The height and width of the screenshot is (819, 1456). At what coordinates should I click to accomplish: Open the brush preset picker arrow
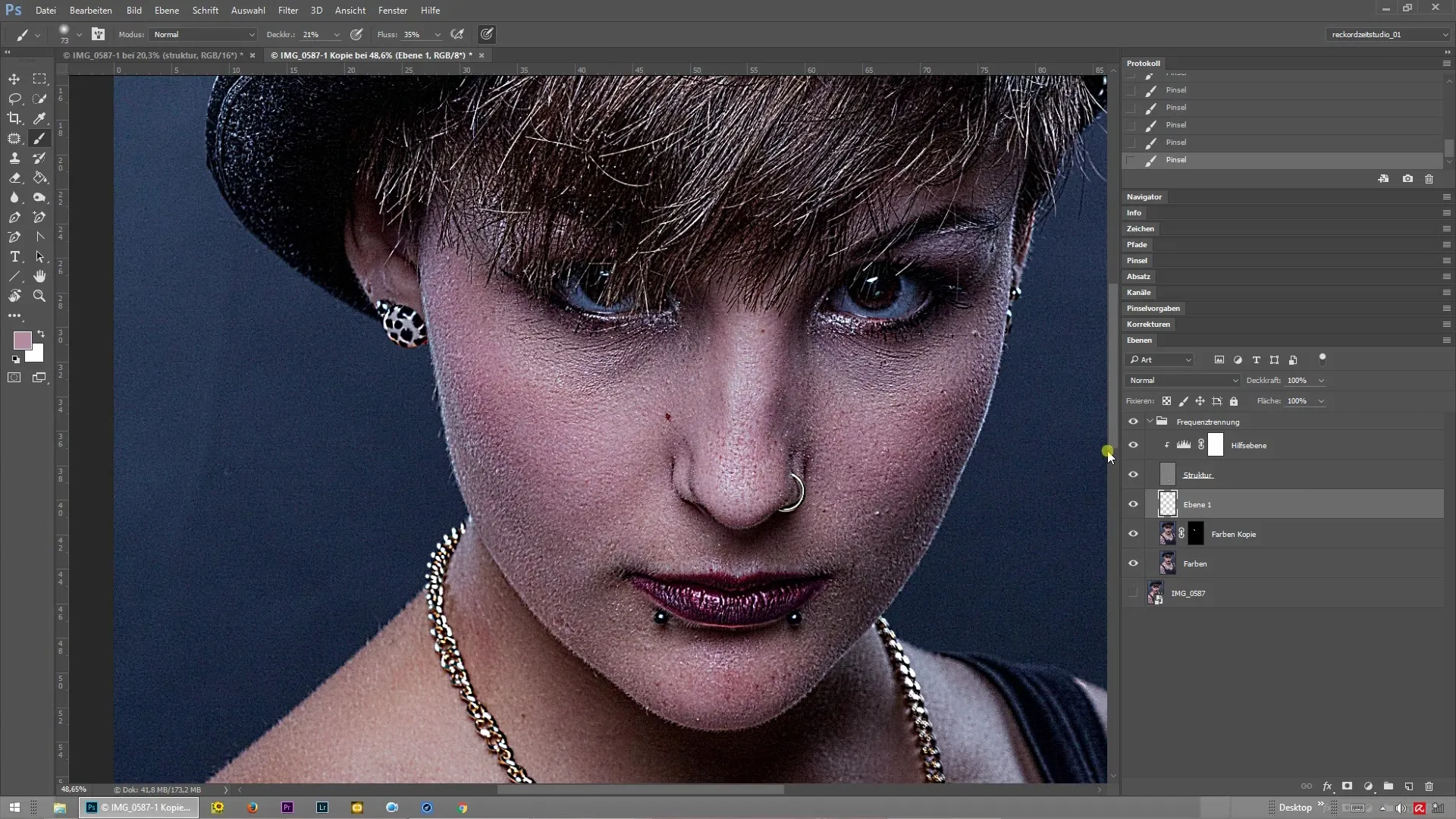coord(79,35)
